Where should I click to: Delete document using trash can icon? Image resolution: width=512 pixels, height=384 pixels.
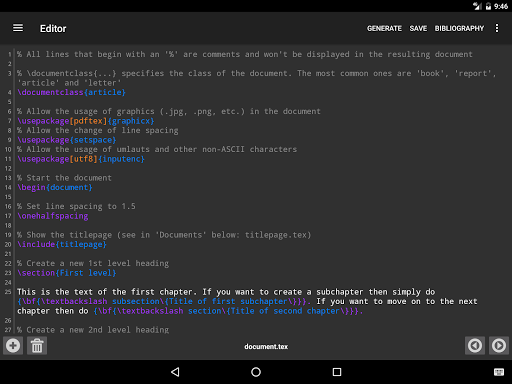[37, 345]
